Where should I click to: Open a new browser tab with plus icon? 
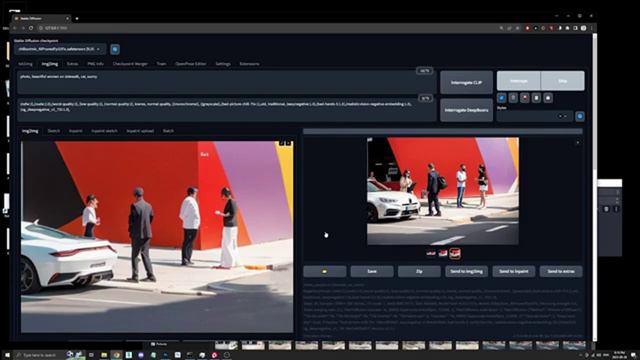point(77,18)
